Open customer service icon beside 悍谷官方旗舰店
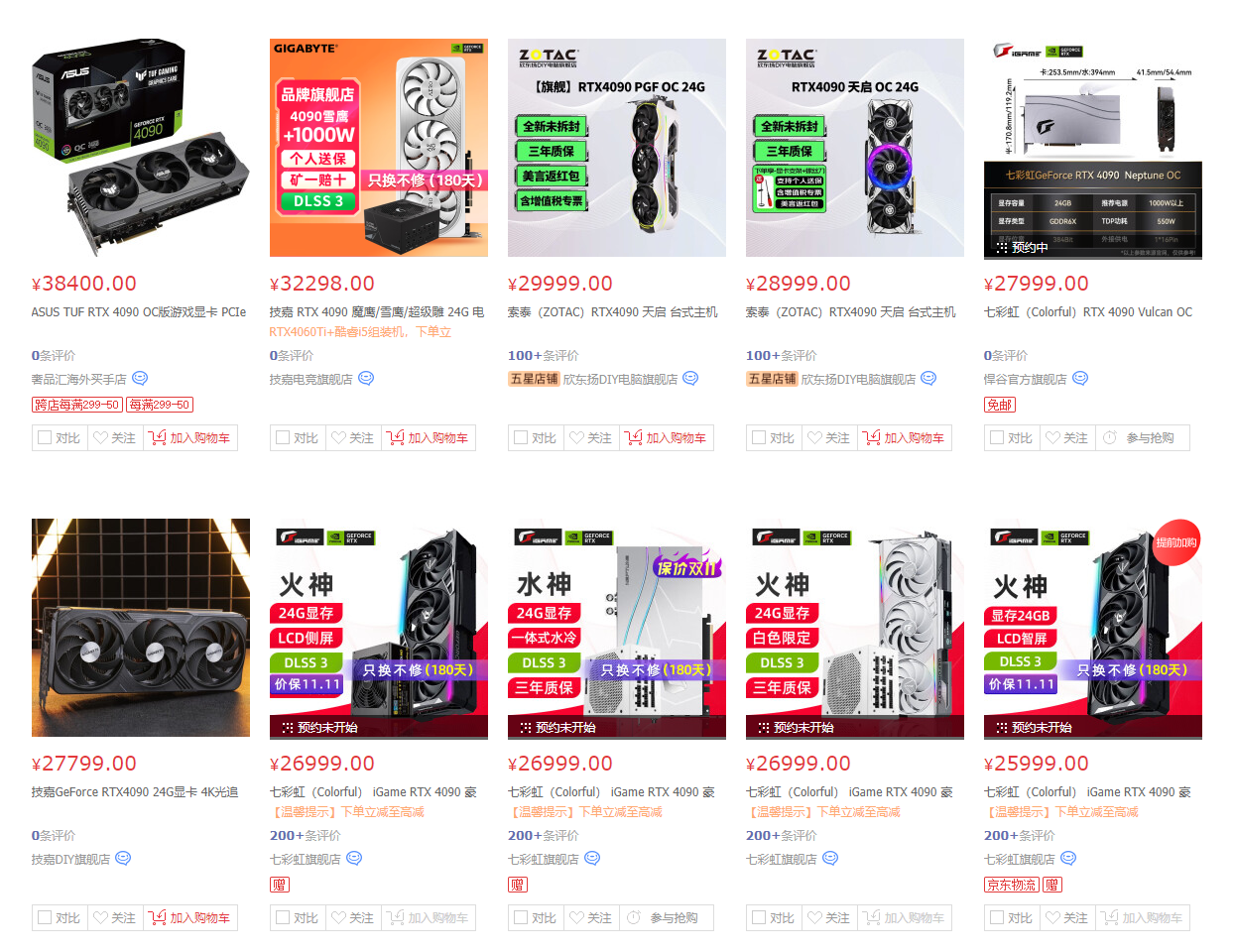Viewport: 1234px width, 952px height. click(1080, 378)
